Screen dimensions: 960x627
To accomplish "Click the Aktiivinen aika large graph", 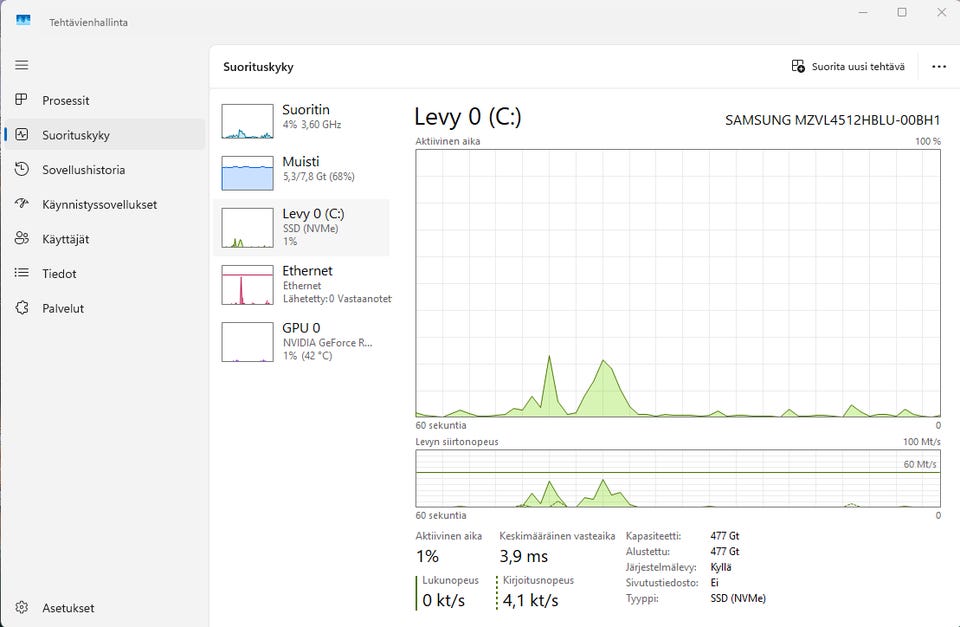I will (678, 283).
